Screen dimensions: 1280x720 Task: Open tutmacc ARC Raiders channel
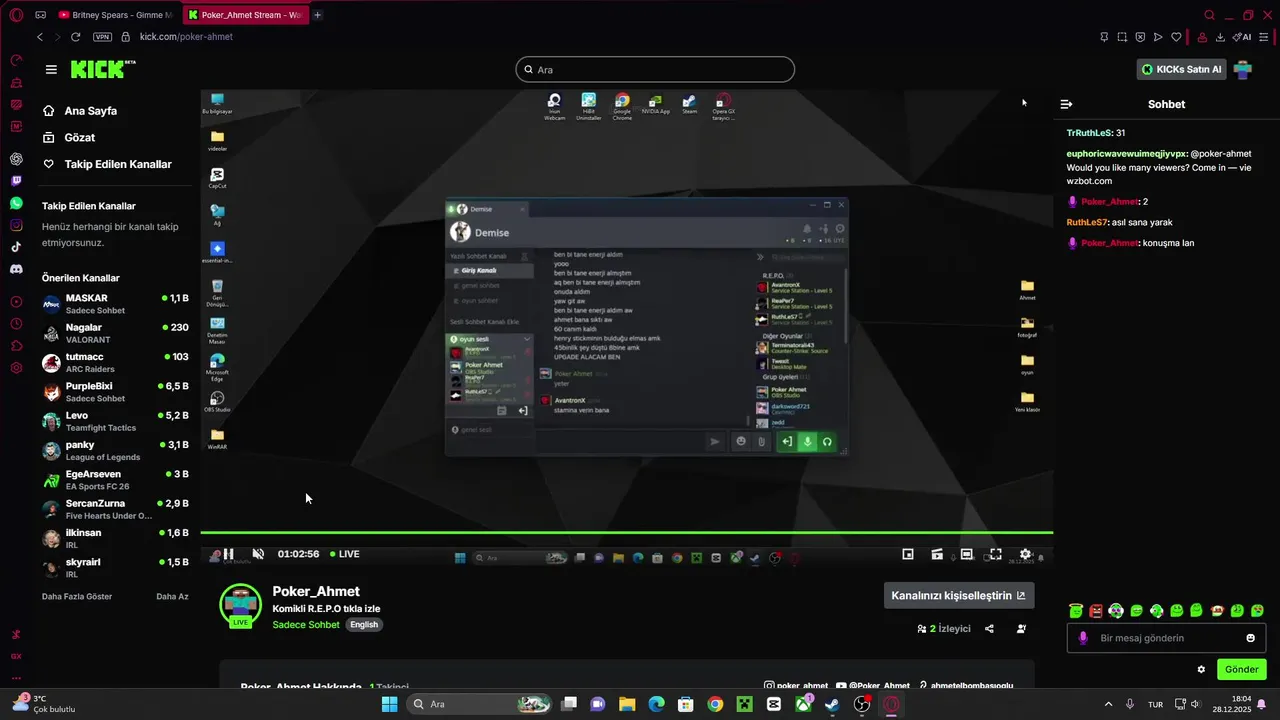(115, 362)
